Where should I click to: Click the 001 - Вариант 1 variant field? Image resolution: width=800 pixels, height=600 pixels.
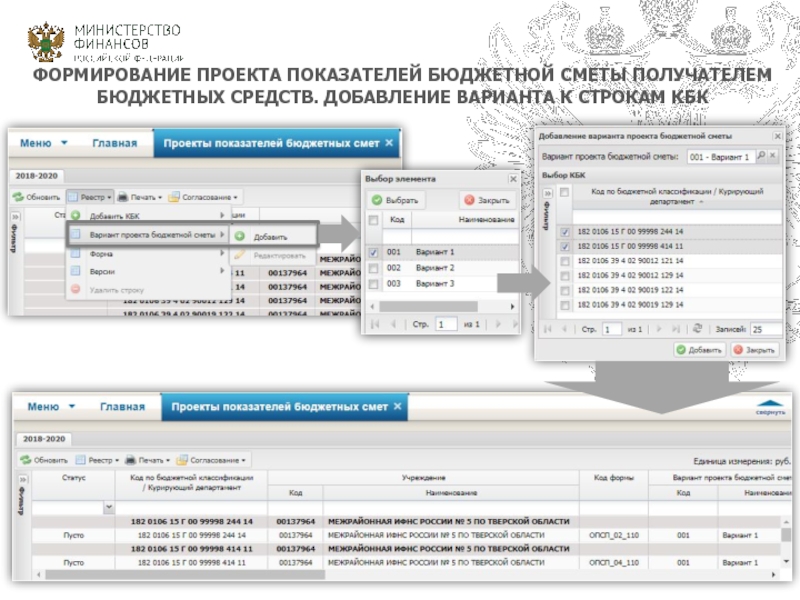(x=721, y=157)
